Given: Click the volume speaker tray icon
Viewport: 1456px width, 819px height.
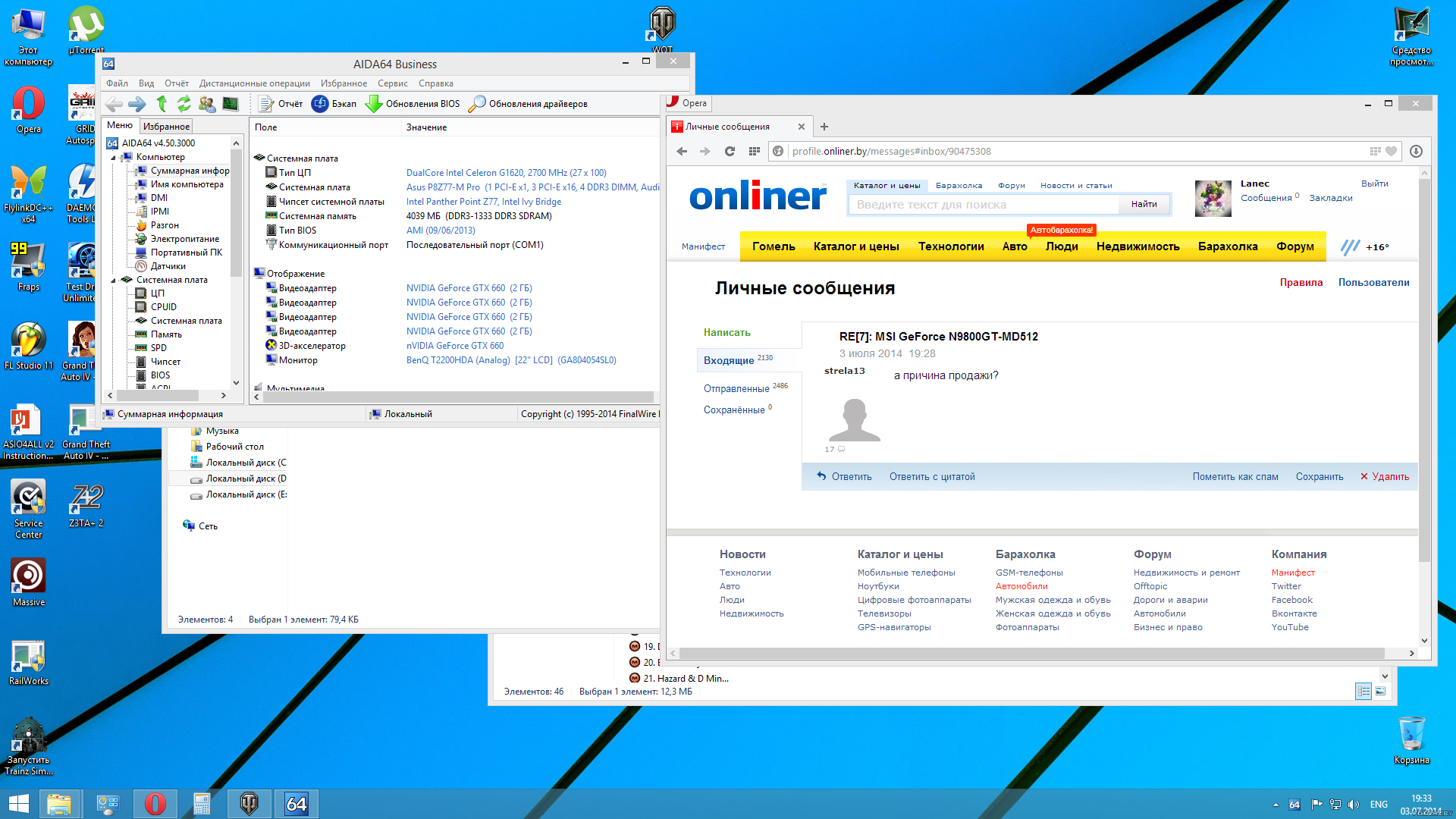Looking at the screenshot, I should [x=1353, y=805].
